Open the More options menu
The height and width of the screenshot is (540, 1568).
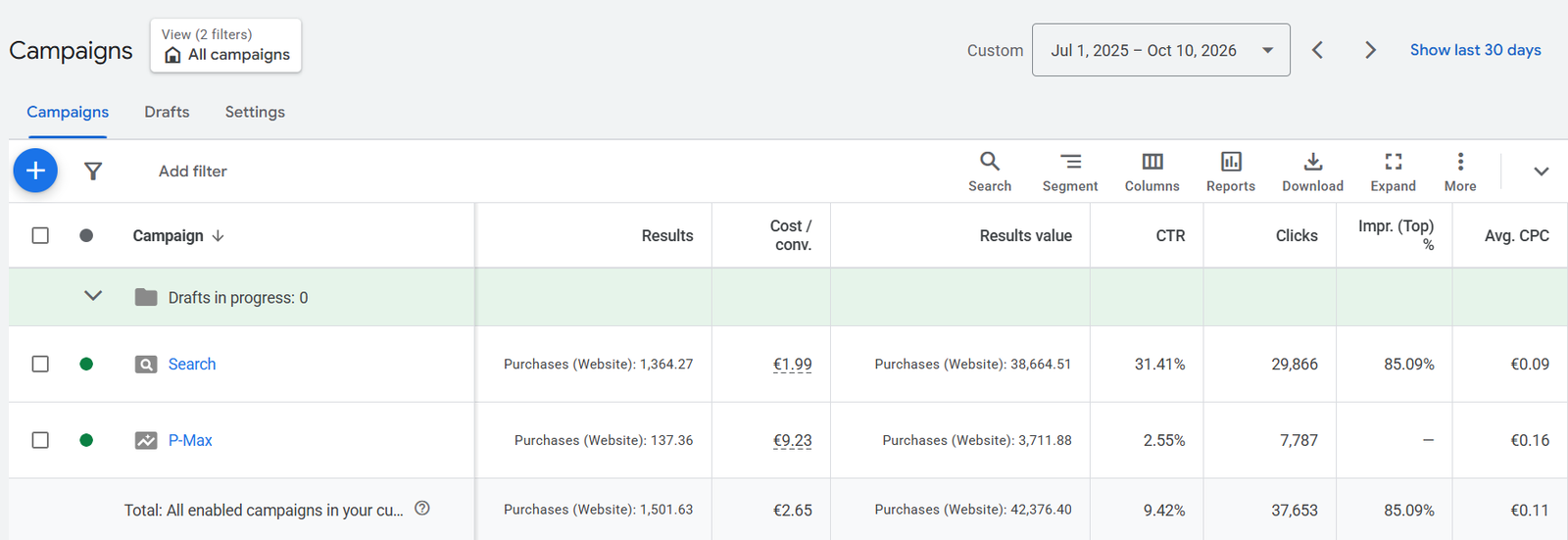1460,172
